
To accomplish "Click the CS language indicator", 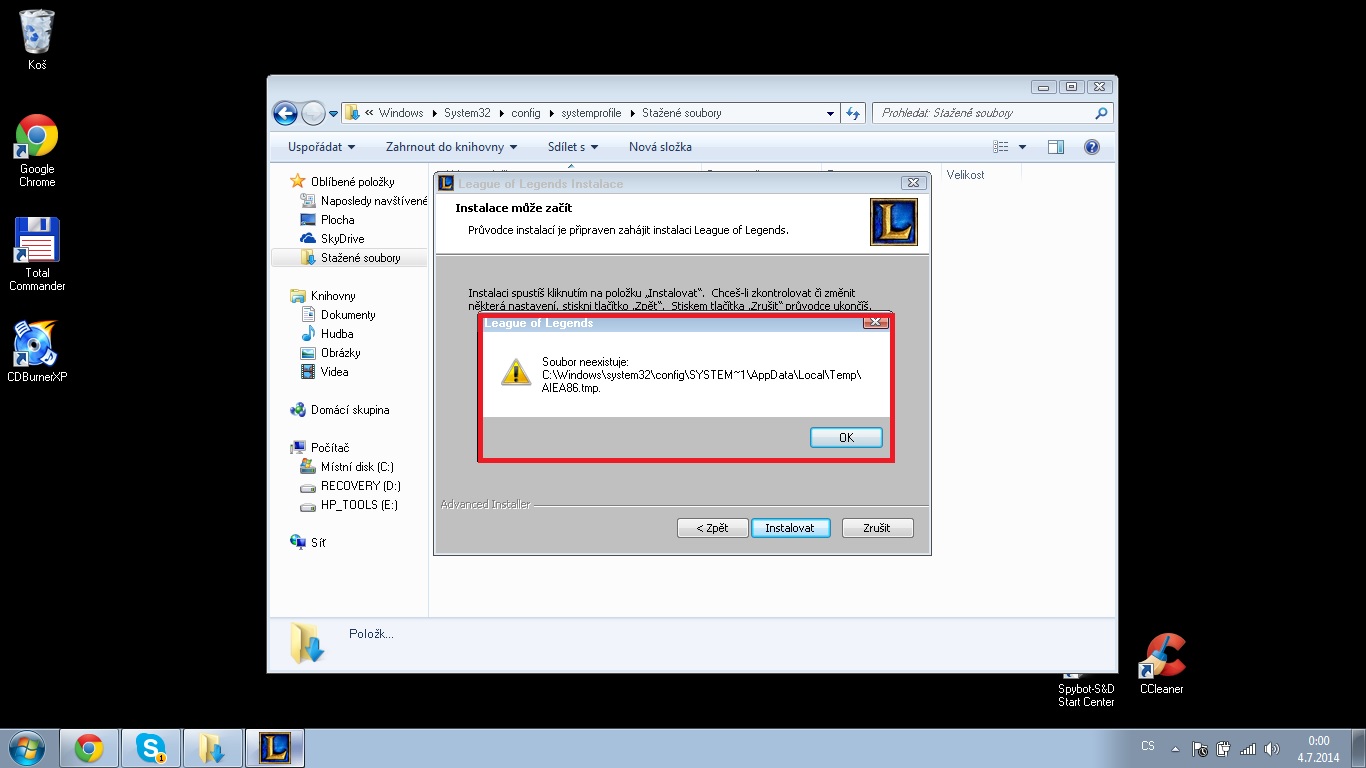I will click(x=1148, y=747).
